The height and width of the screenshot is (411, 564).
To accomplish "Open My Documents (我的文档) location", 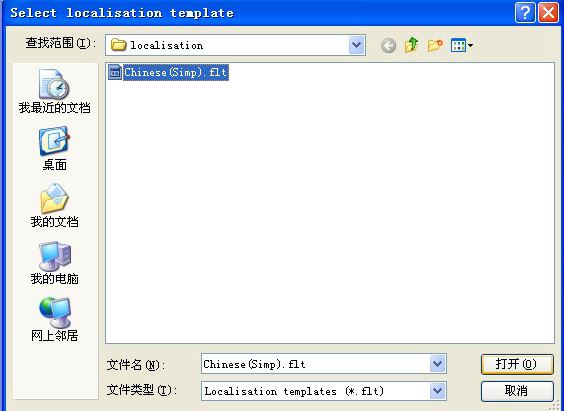I will point(54,205).
